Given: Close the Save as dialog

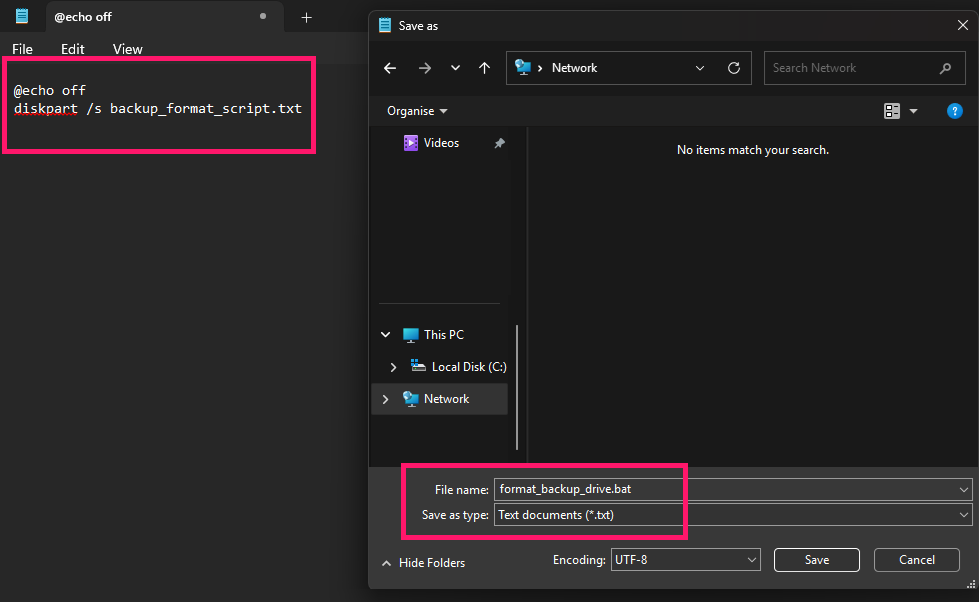Looking at the screenshot, I should tap(962, 26).
